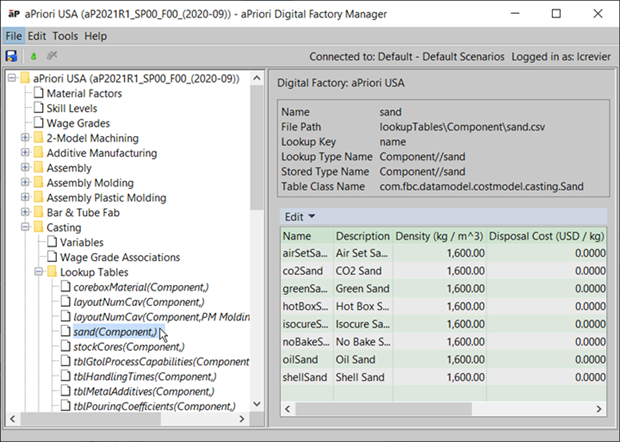Open the Help menu

tap(95, 36)
